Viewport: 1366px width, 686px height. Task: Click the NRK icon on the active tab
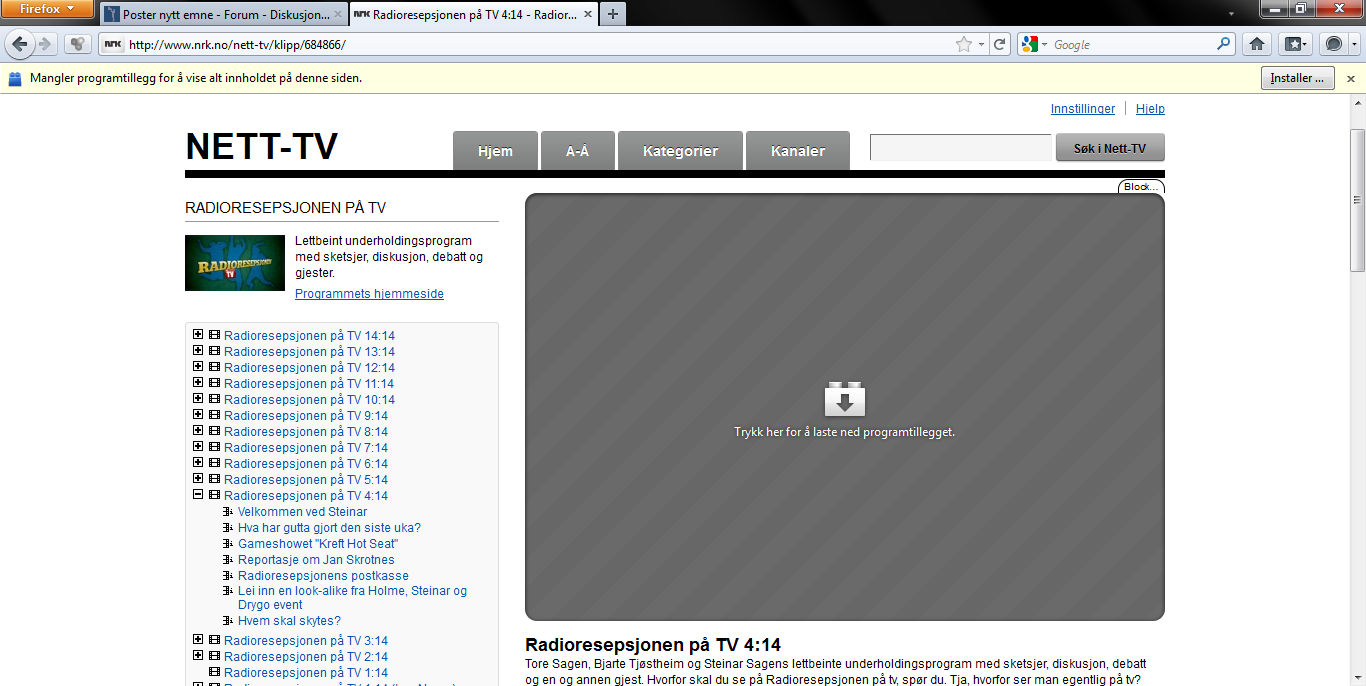coord(362,15)
